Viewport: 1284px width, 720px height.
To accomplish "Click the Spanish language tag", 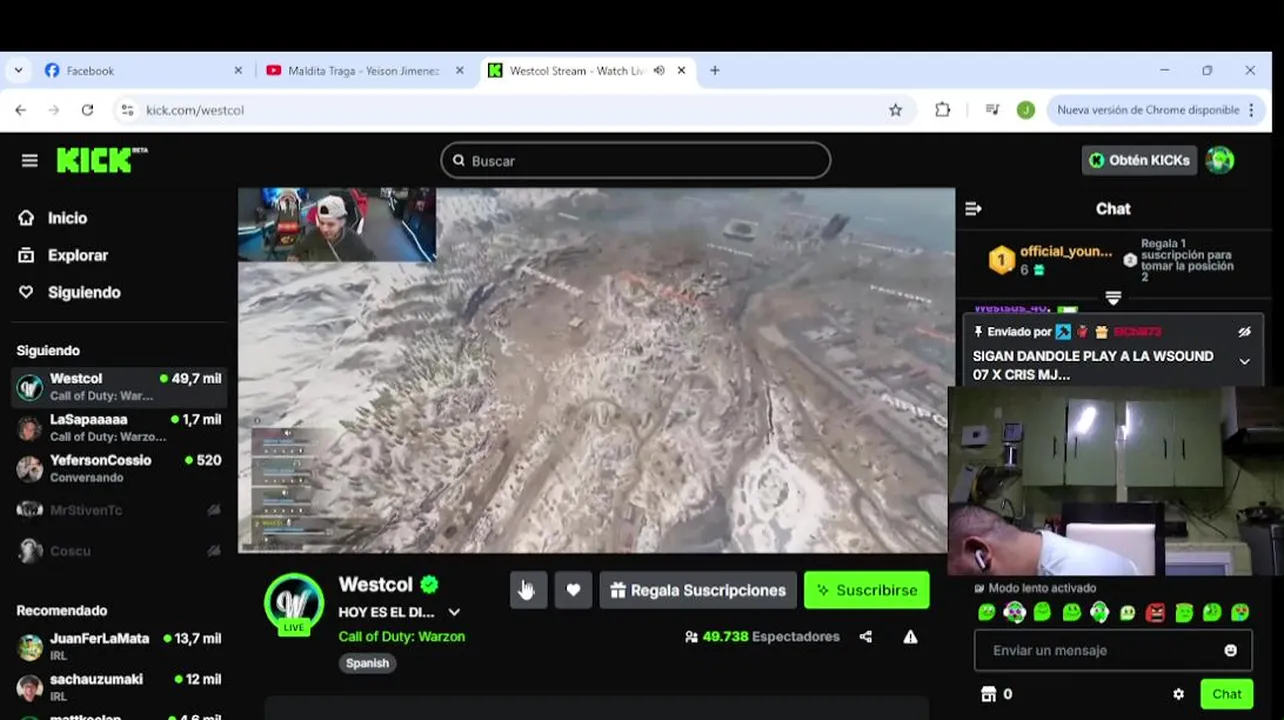I will coord(367,663).
